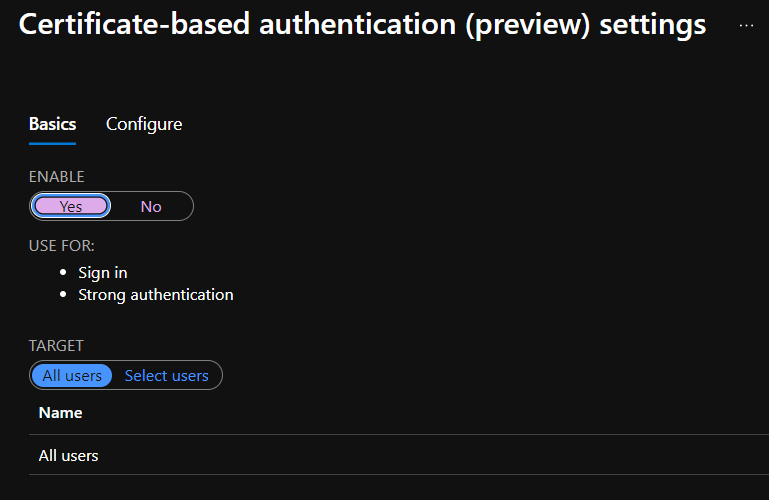Screen dimensions: 769x500
Task: Click the bullet beside Strong authentication
Action: pyautogui.click(x=65, y=295)
